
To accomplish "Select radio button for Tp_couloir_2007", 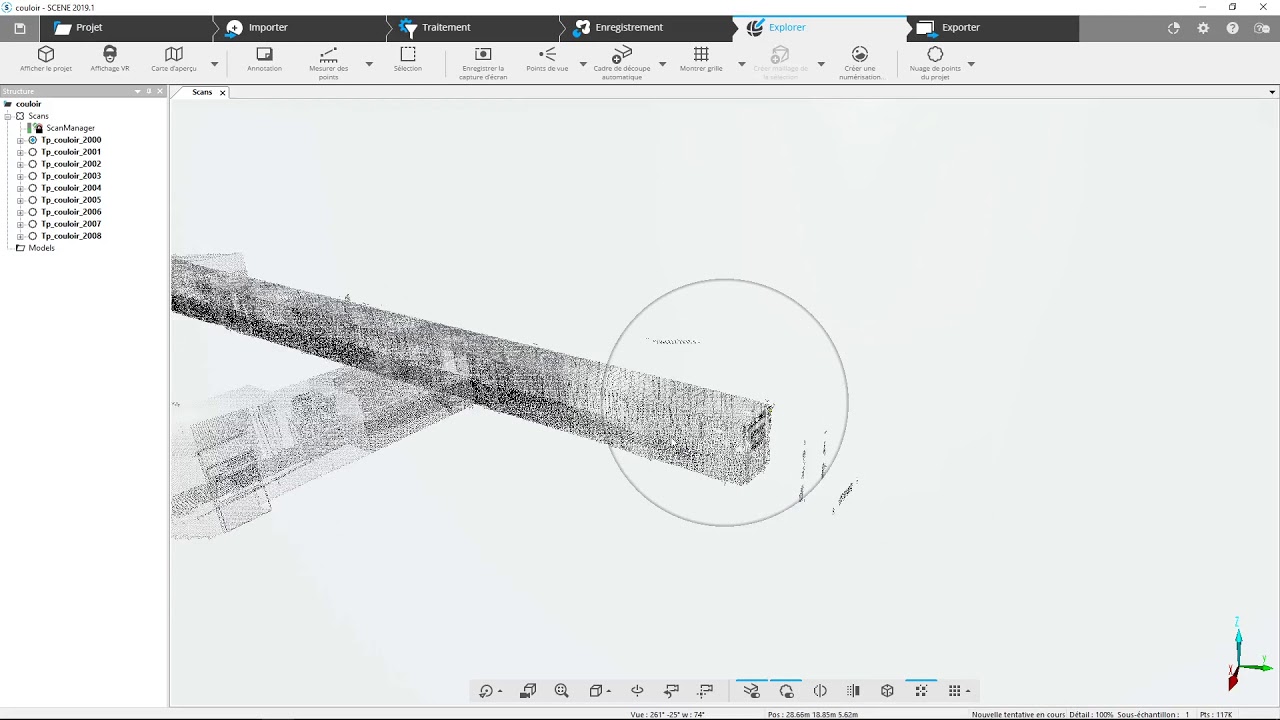I will 33,224.
